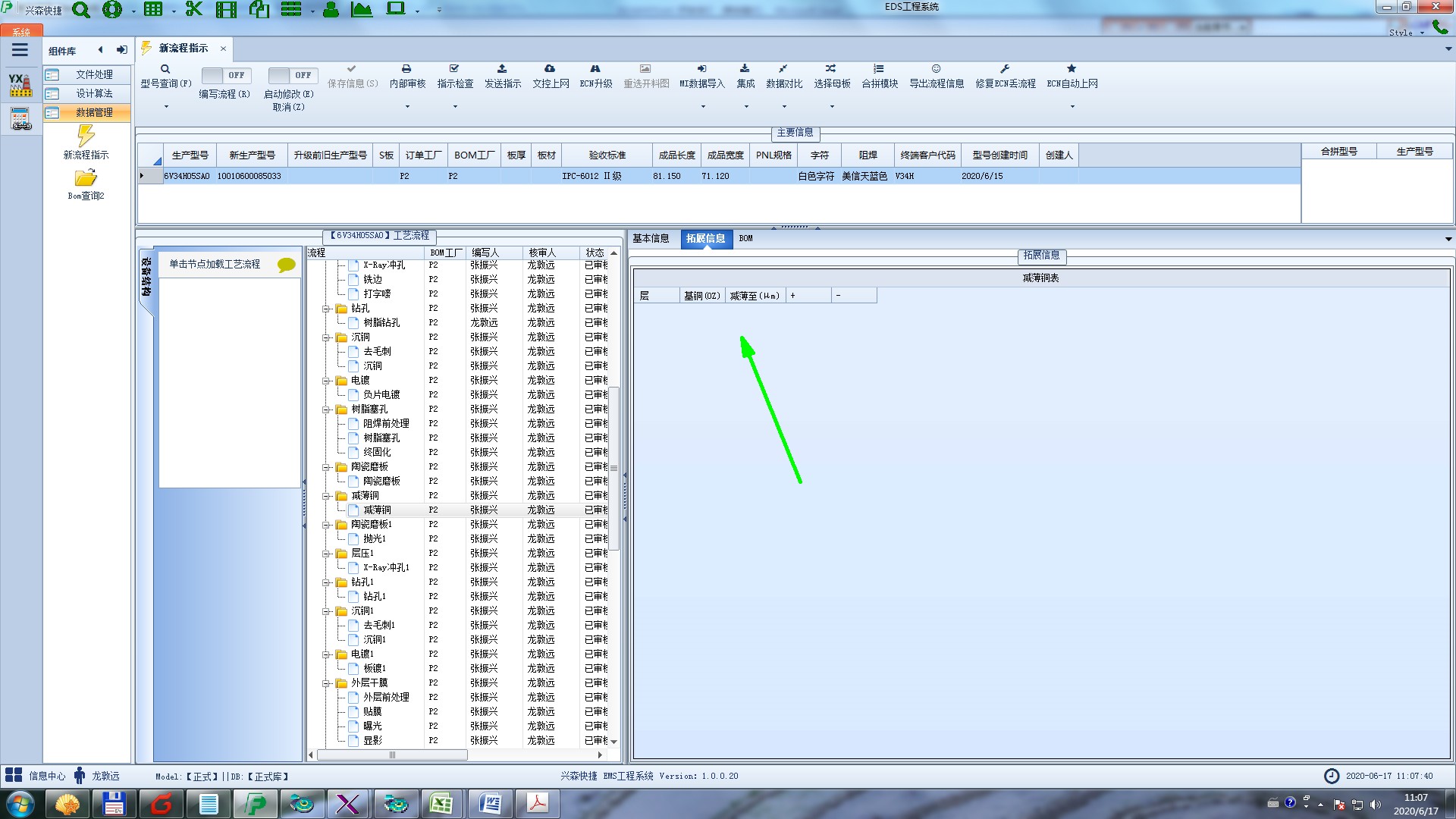This screenshot has height=819, width=1456.
Task: Click the 文控上网 cloud icon
Action: (550, 69)
